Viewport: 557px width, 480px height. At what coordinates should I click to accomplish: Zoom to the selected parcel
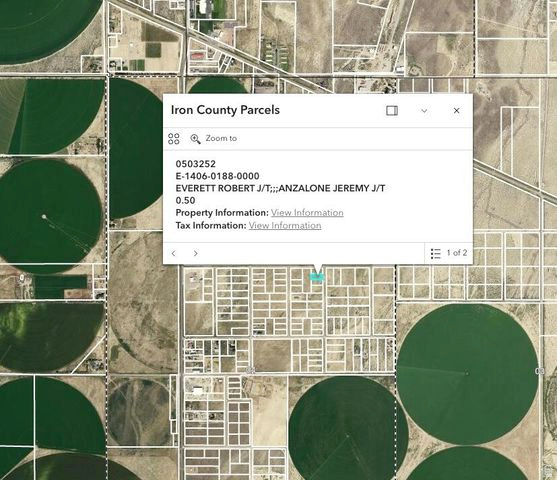pyautogui.click(x=213, y=139)
